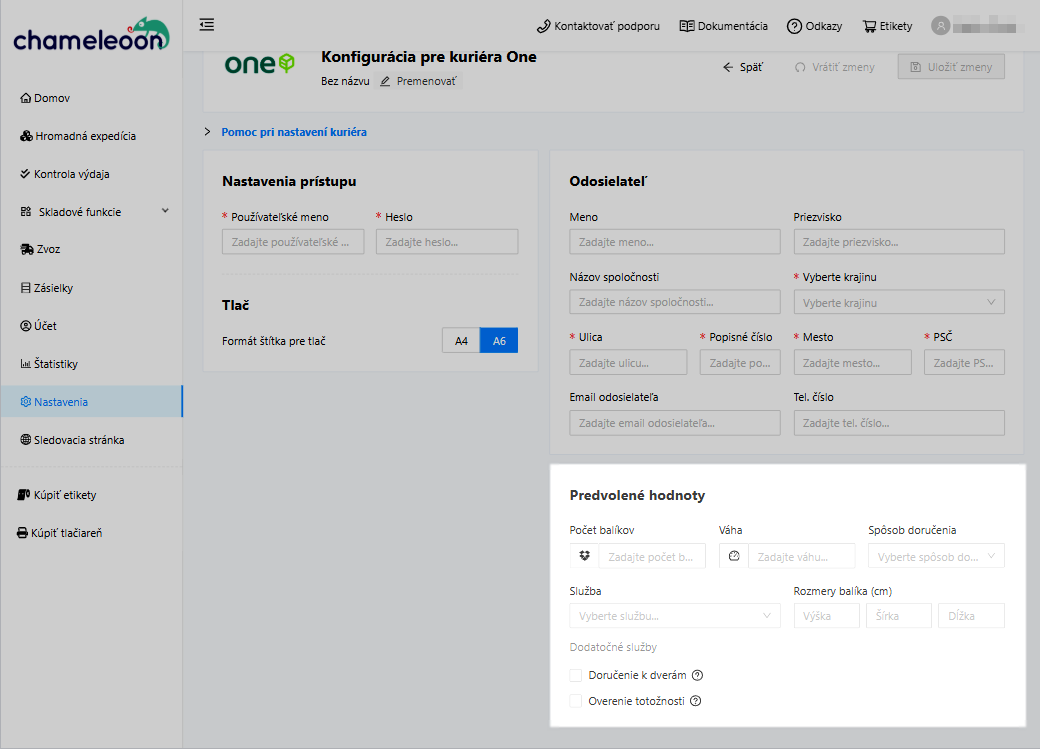Open the Vyberte krajinu dropdown

pyautogui.click(x=898, y=302)
